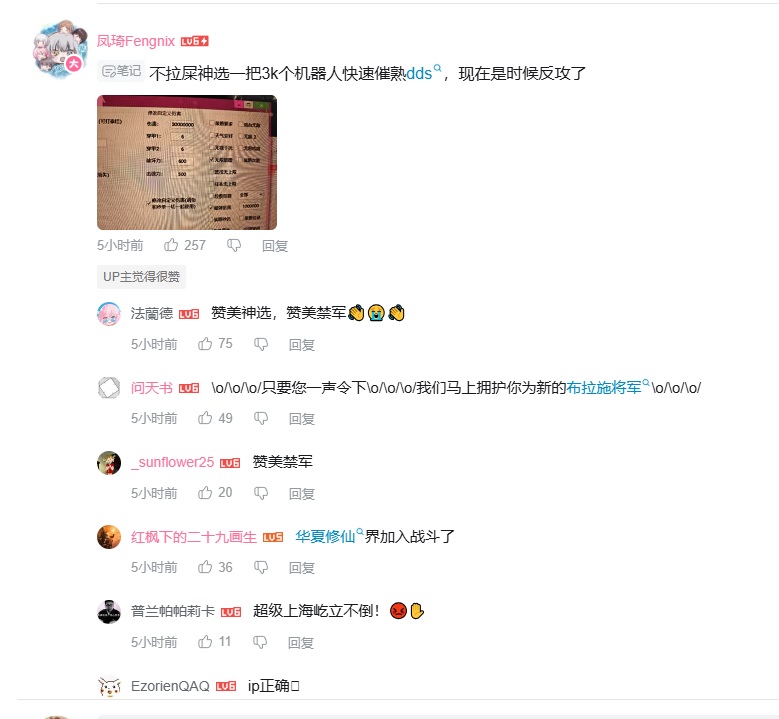The height and width of the screenshot is (719, 779).
Task: Dislike the top comment by 凤琦Fengnix
Action: [x=234, y=245]
